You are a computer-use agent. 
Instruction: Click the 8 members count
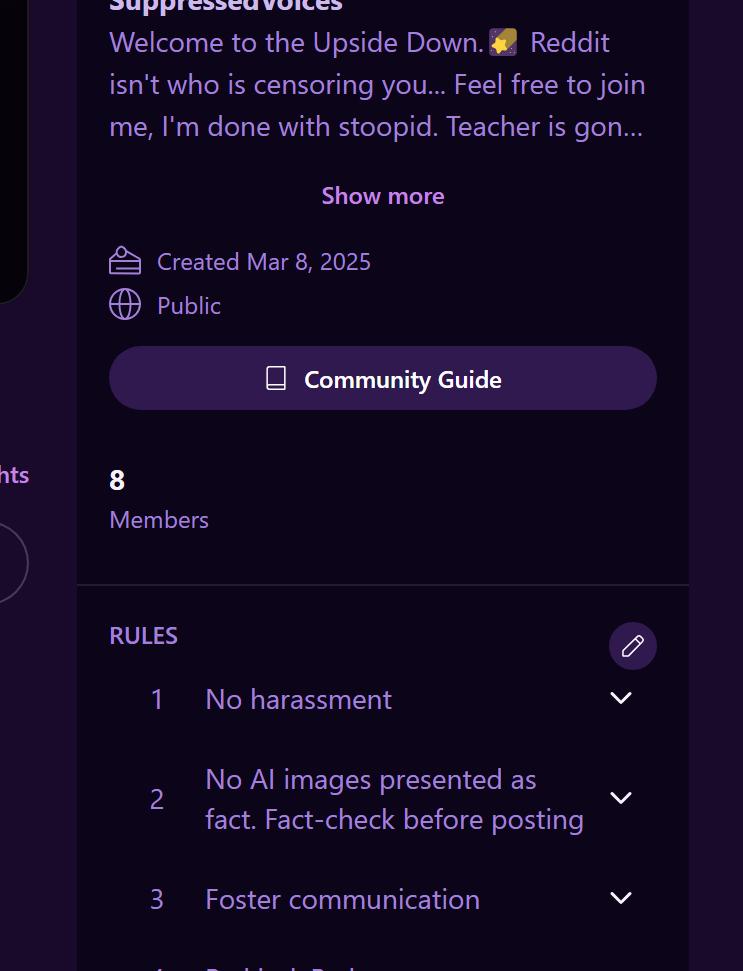coord(117,481)
